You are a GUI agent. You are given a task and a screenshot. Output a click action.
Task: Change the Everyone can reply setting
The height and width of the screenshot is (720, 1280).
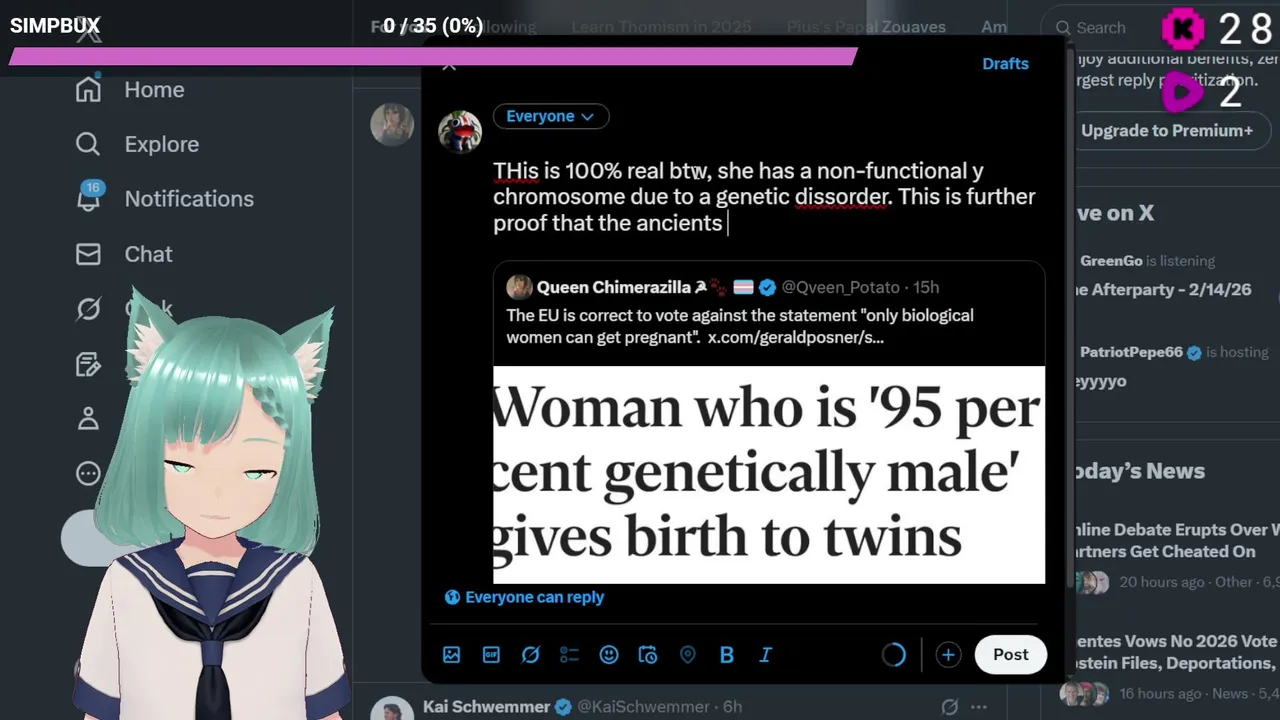tap(525, 597)
